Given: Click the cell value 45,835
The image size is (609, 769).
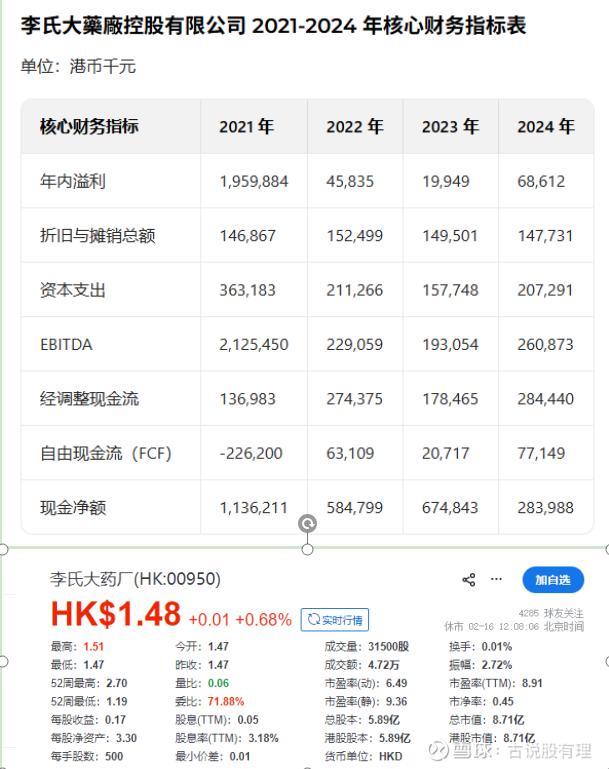Looking at the screenshot, I should pyautogui.click(x=350, y=182).
